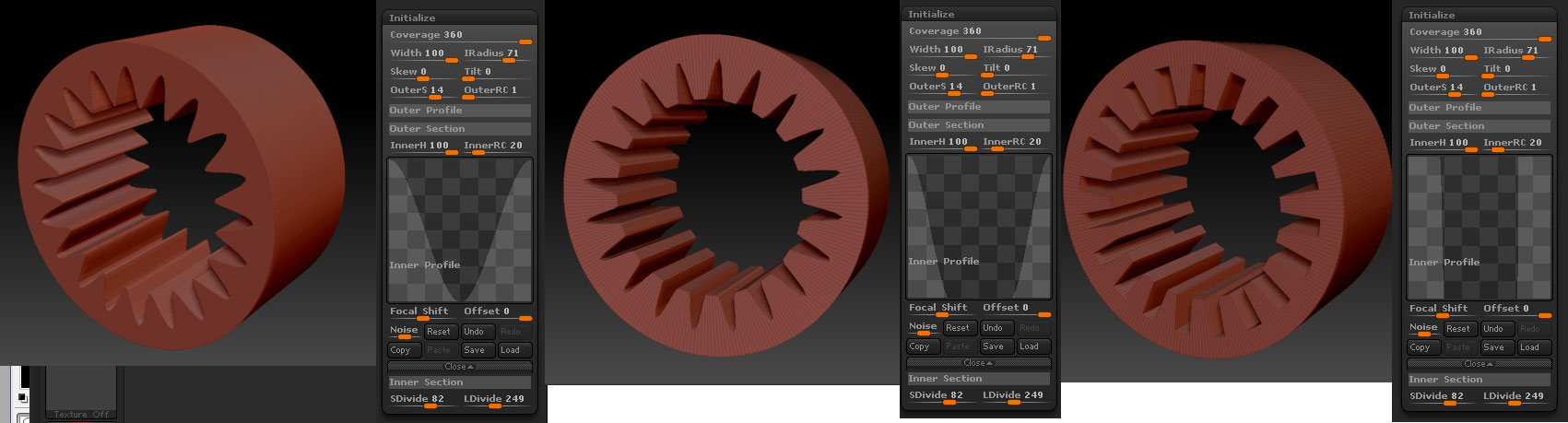Save the curve in the leftmost panel

[474, 350]
